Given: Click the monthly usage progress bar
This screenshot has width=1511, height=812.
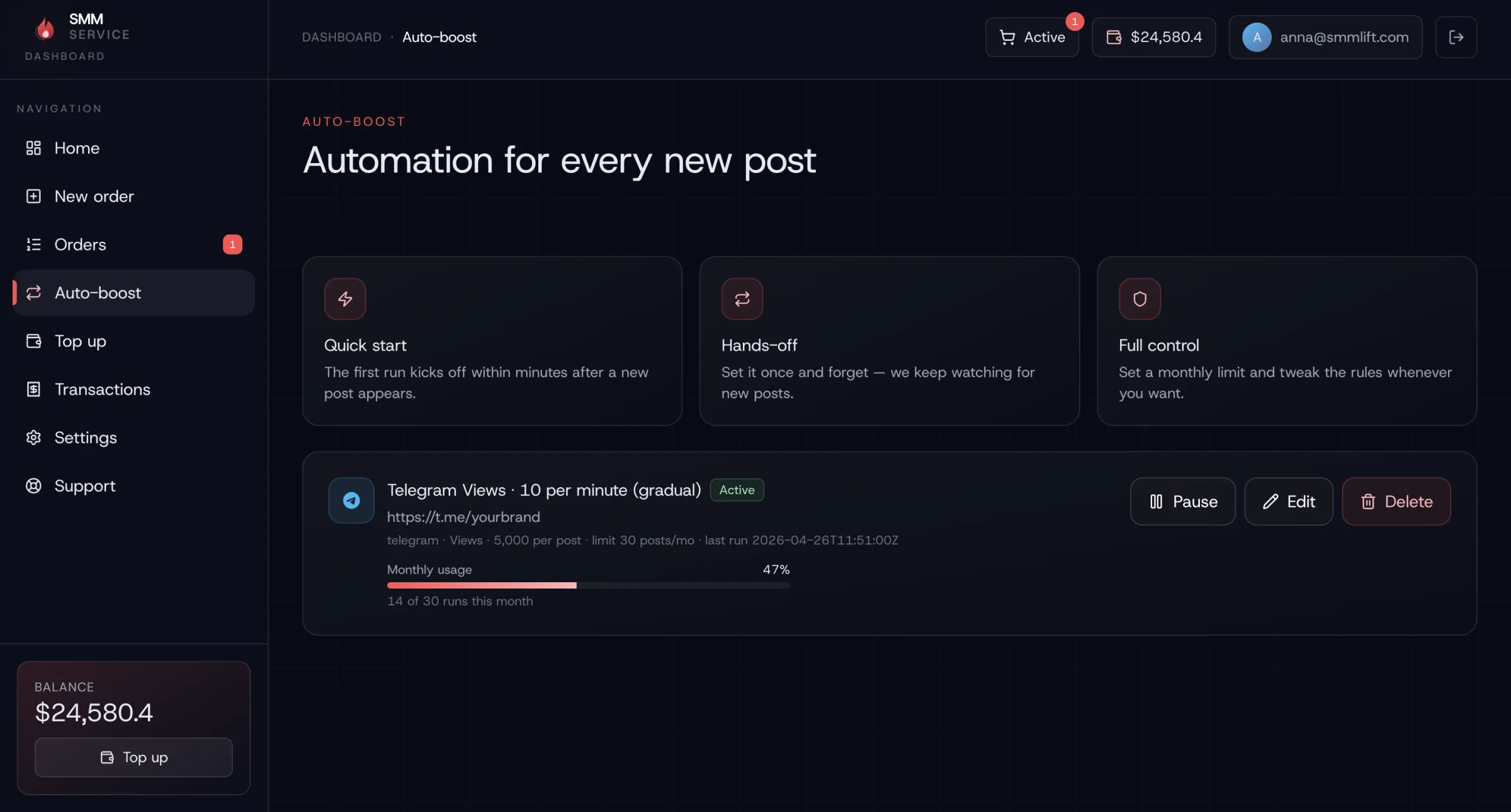Looking at the screenshot, I should [588, 585].
